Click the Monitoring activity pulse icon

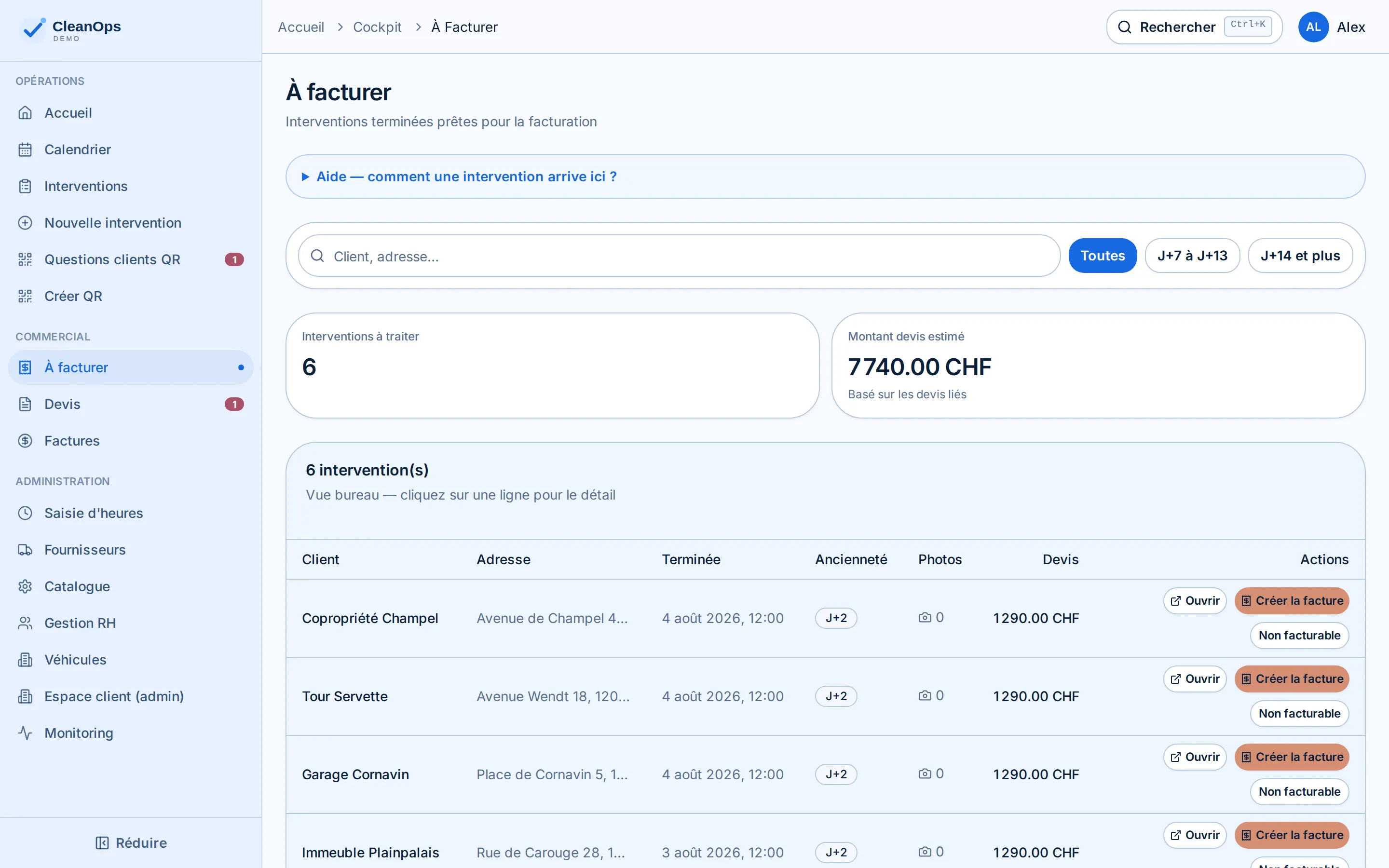[25, 733]
